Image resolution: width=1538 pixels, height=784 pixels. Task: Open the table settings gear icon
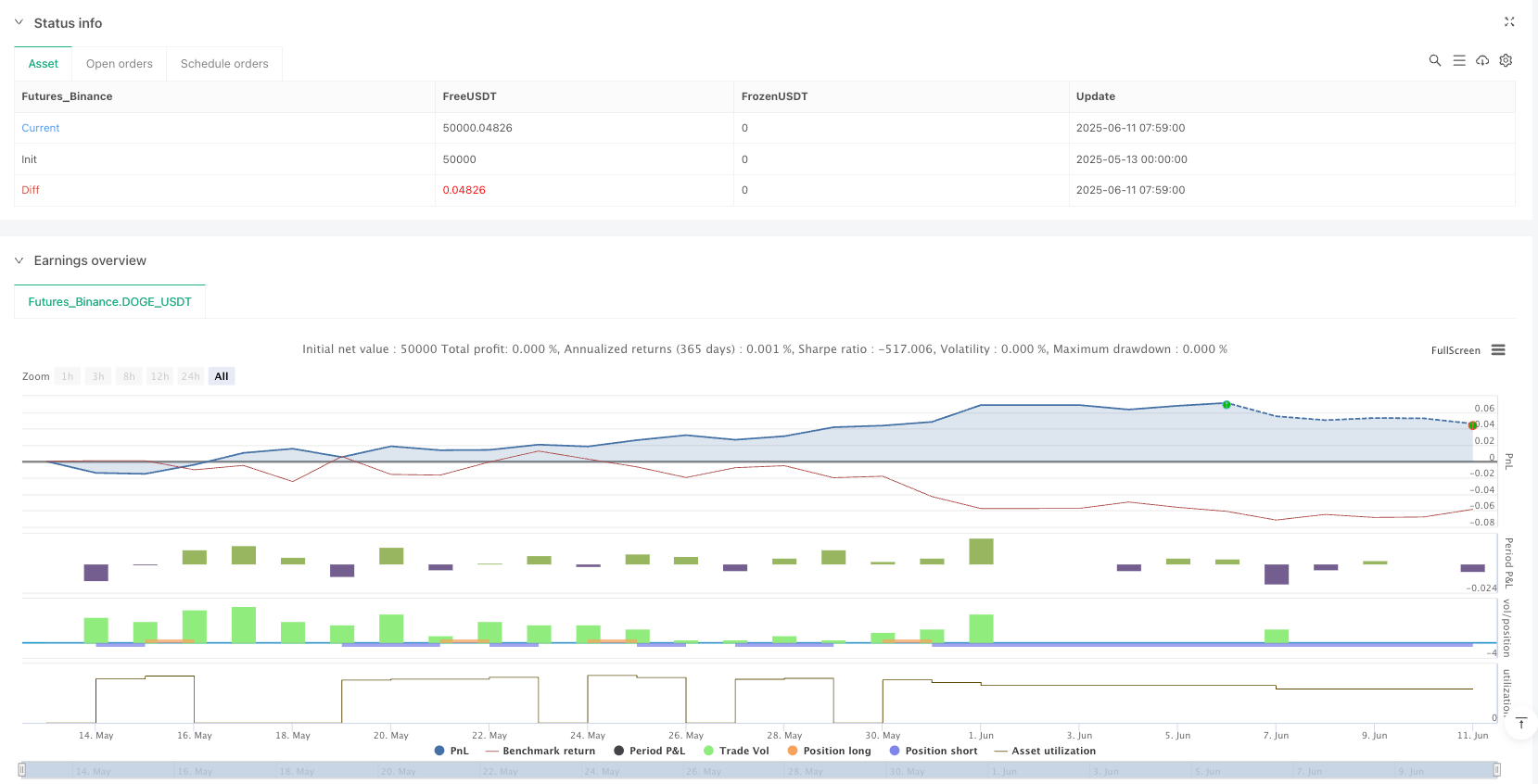[x=1506, y=60]
